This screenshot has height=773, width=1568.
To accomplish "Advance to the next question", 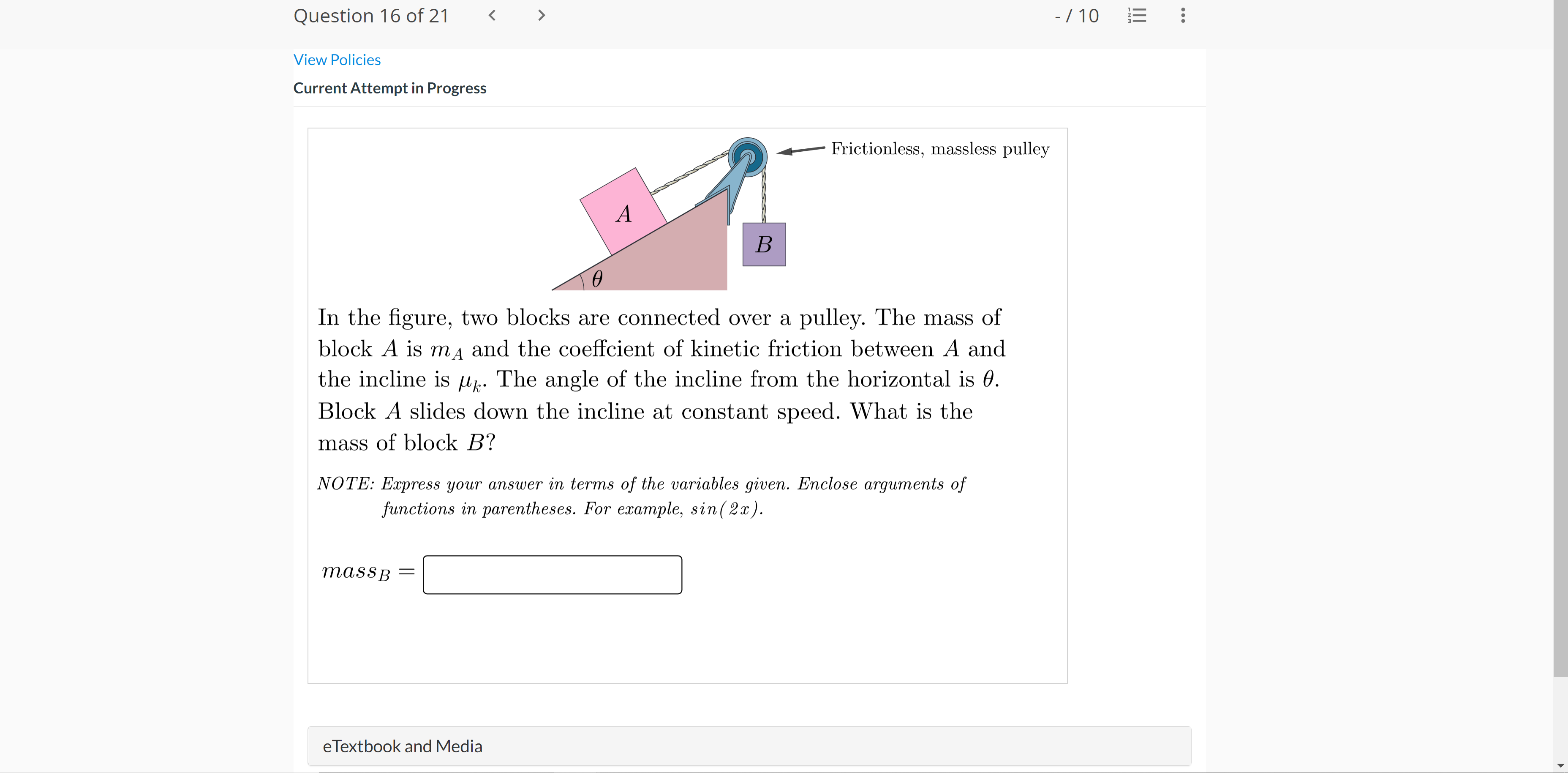I will (x=541, y=15).
